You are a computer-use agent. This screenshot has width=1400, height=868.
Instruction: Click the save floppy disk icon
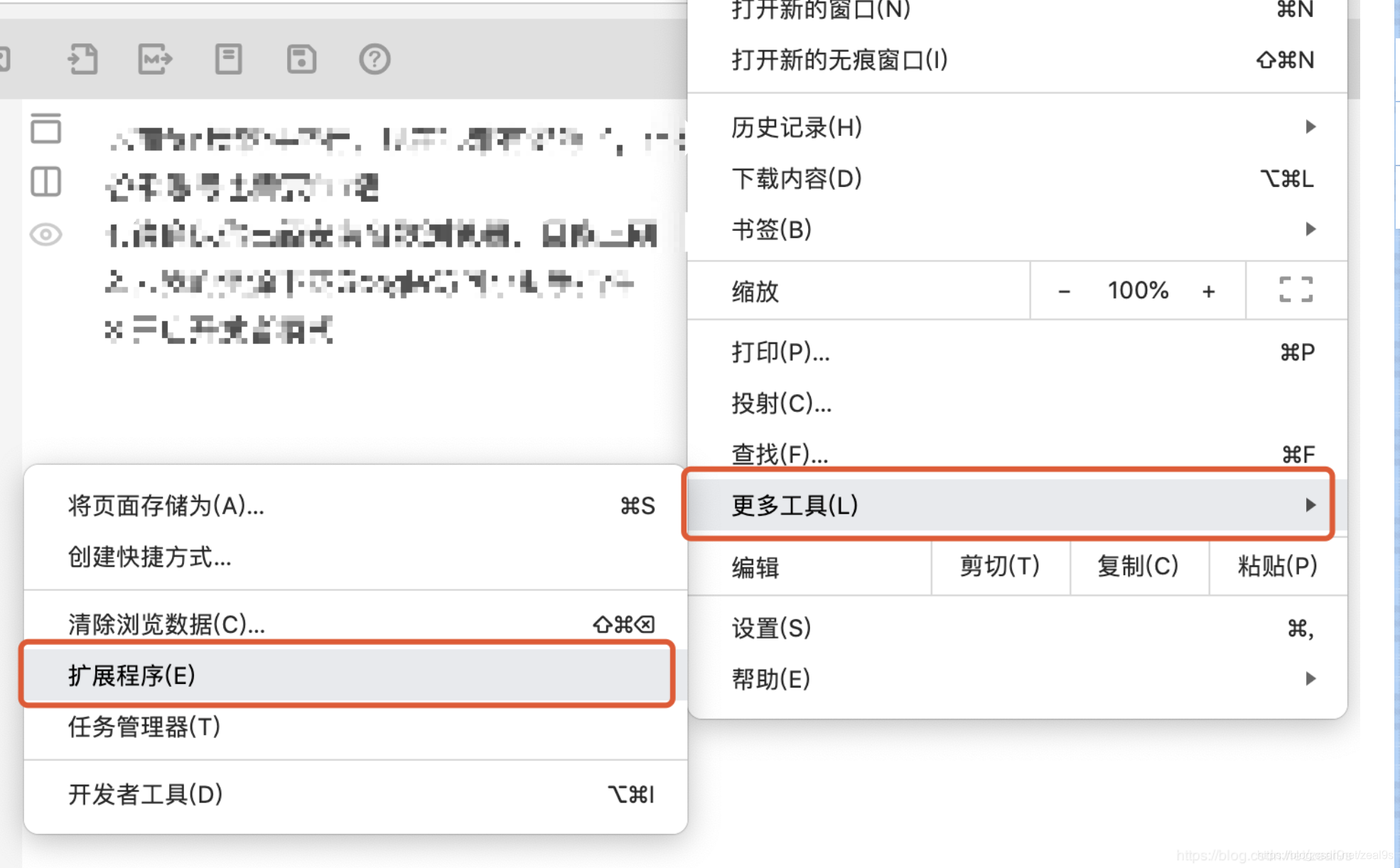point(301,59)
